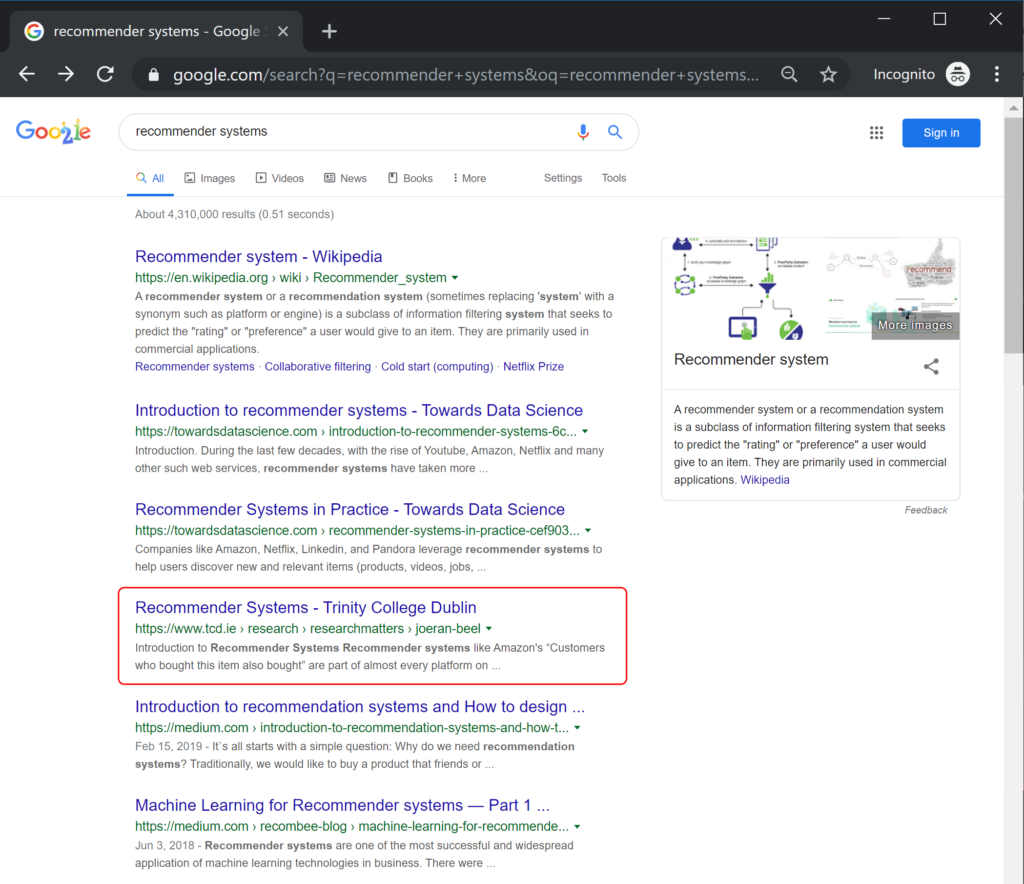
Task: Minimize the Chrome window
Action: tap(884, 20)
